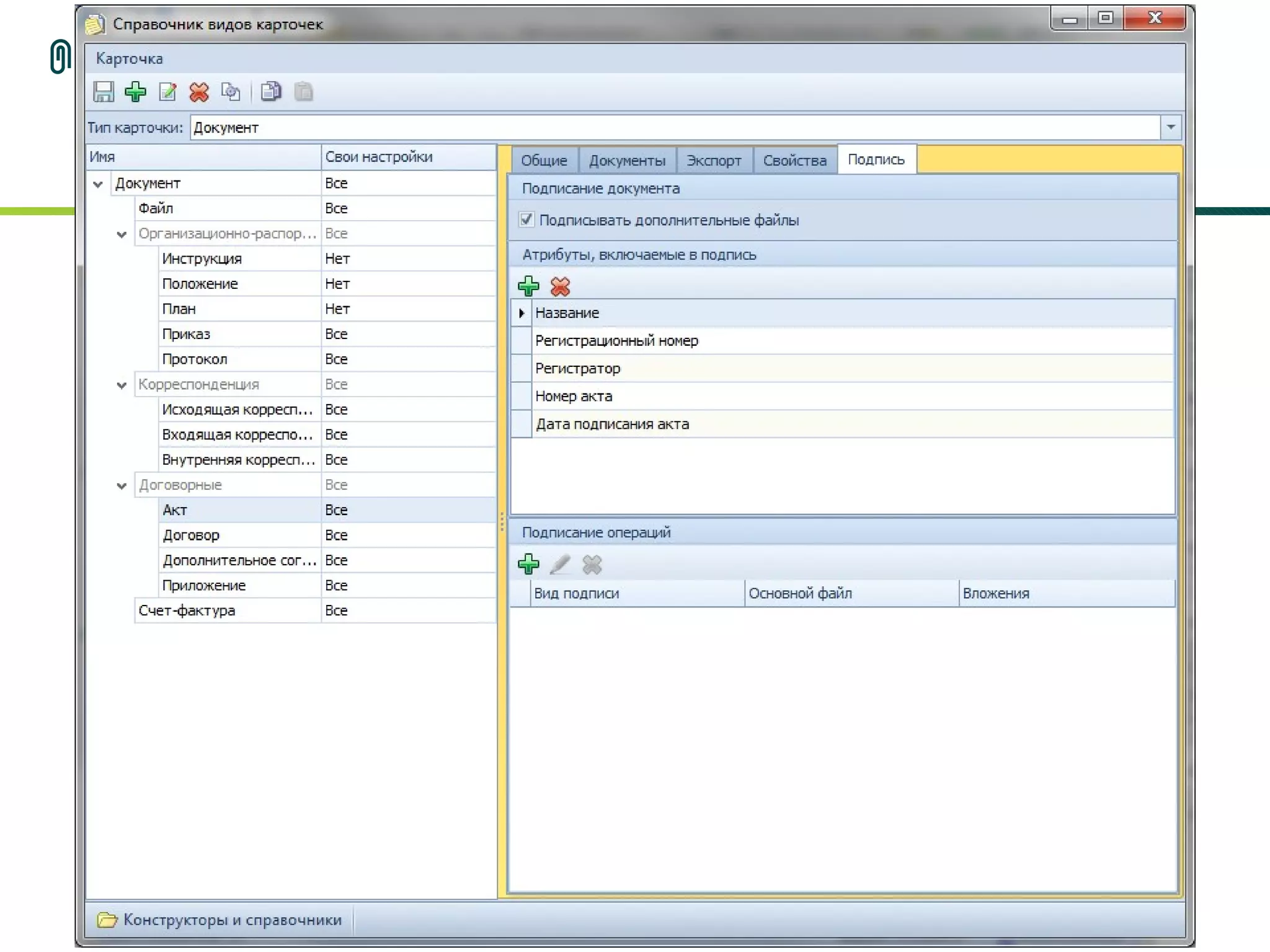Screen dimensions: 1270x952
Task: Click the edit card toolbar icon
Action: tap(167, 92)
